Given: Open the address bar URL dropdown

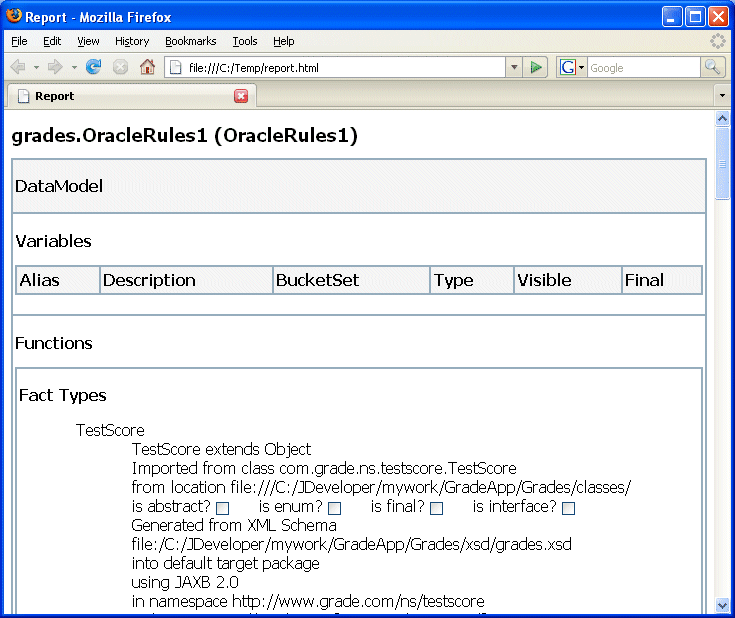Looking at the screenshot, I should pos(514,68).
